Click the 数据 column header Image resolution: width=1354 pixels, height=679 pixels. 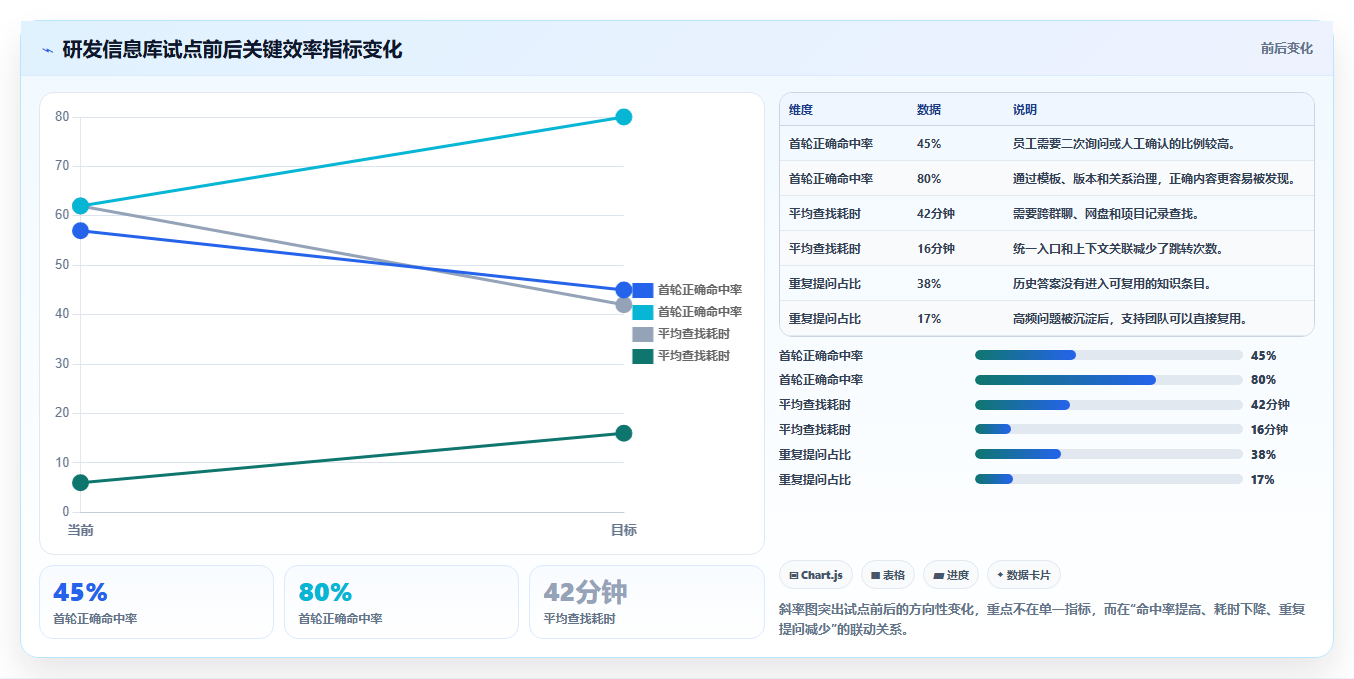coord(929,110)
